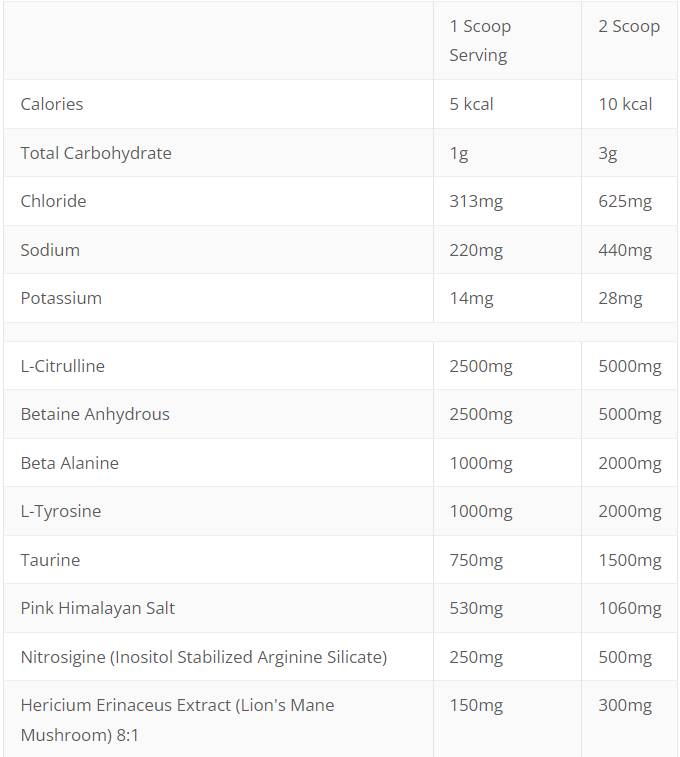
Task: Select the Sodium row label
Action: (x=50, y=250)
